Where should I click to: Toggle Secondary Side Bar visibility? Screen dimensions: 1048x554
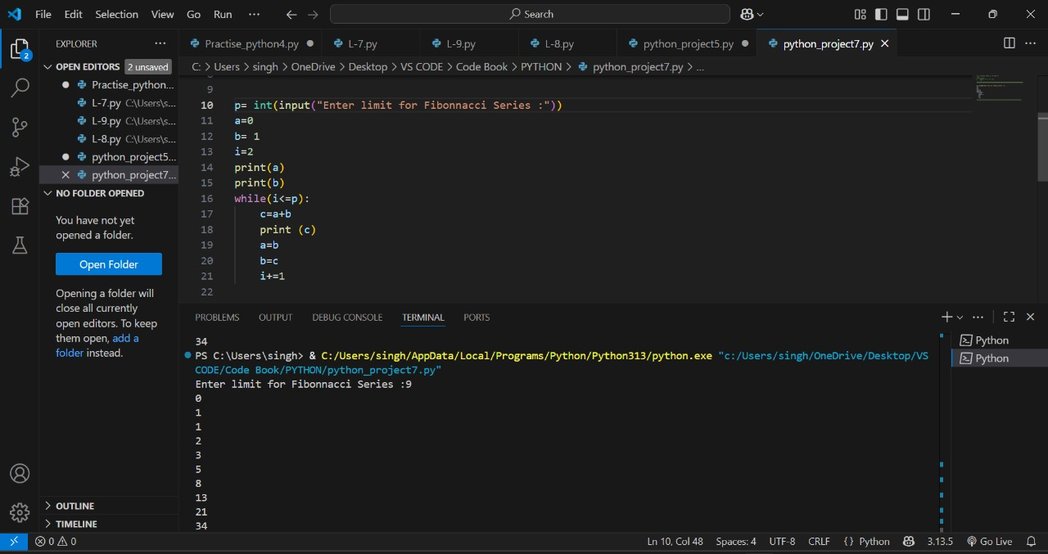[924, 14]
